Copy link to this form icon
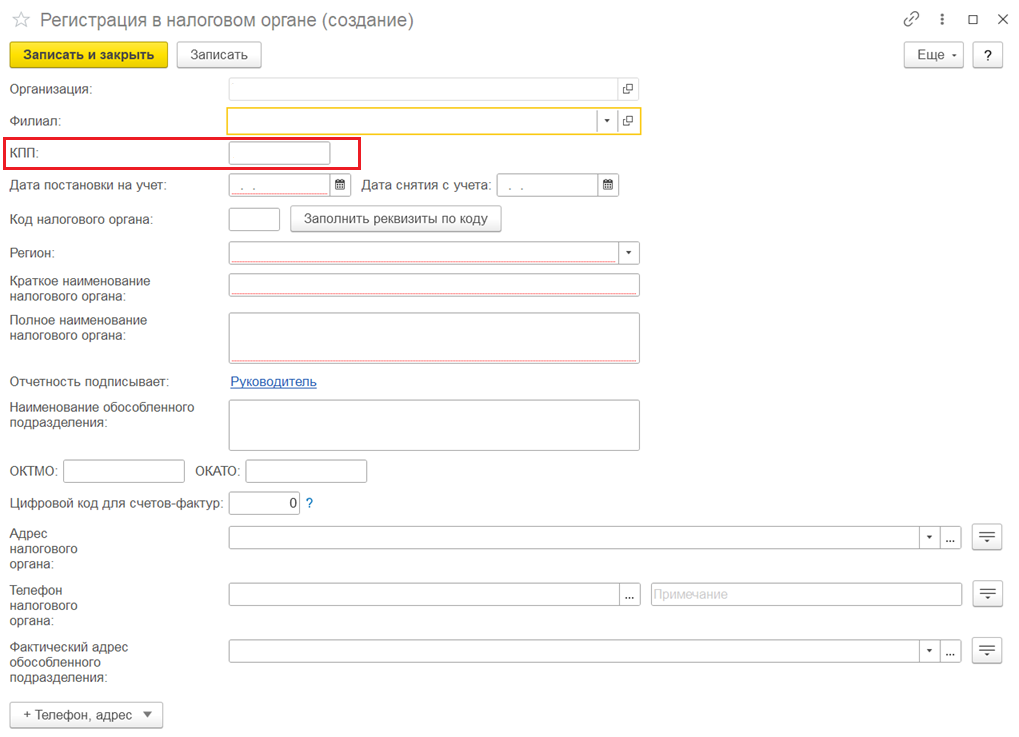The image size is (1019, 737). (x=911, y=19)
